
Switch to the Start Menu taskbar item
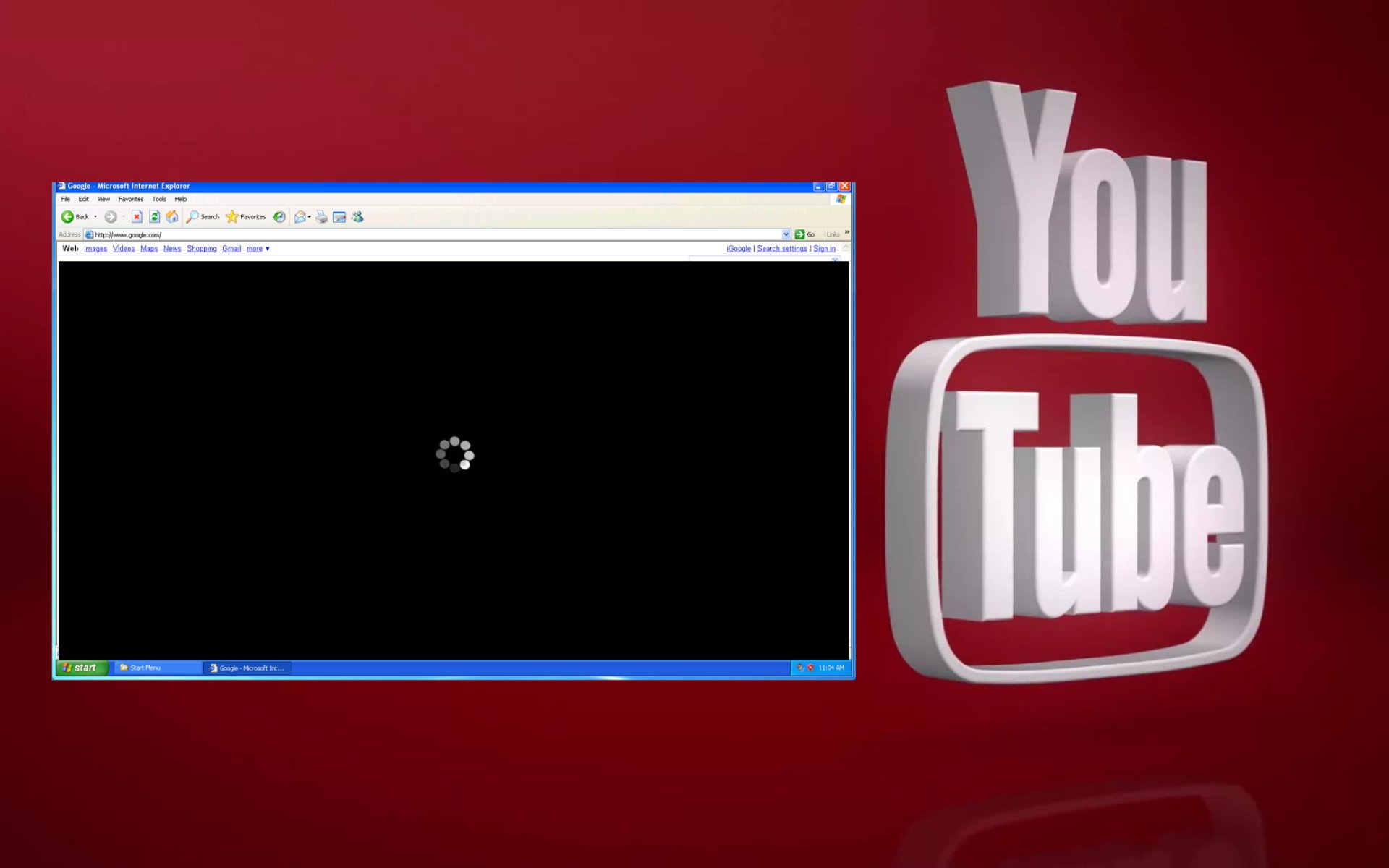click(x=158, y=668)
